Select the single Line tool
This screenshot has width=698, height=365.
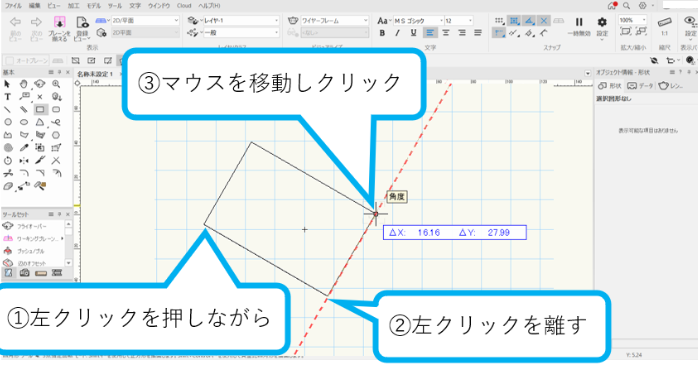(x=8, y=110)
